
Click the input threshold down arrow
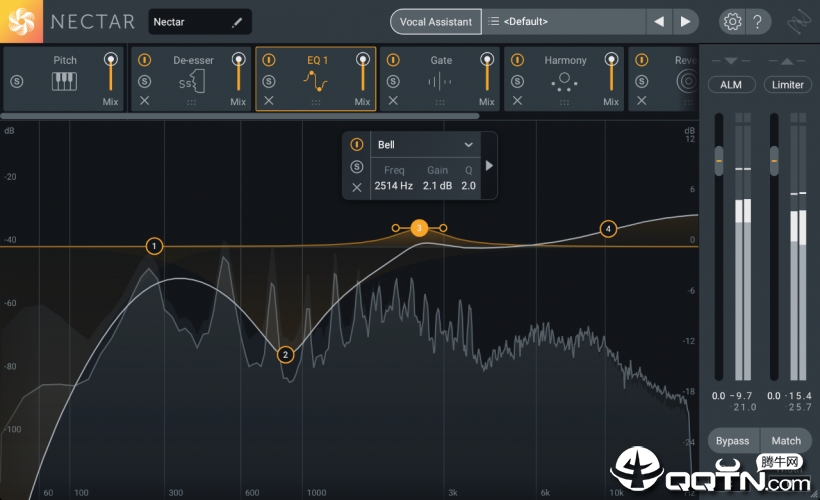click(x=731, y=61)
